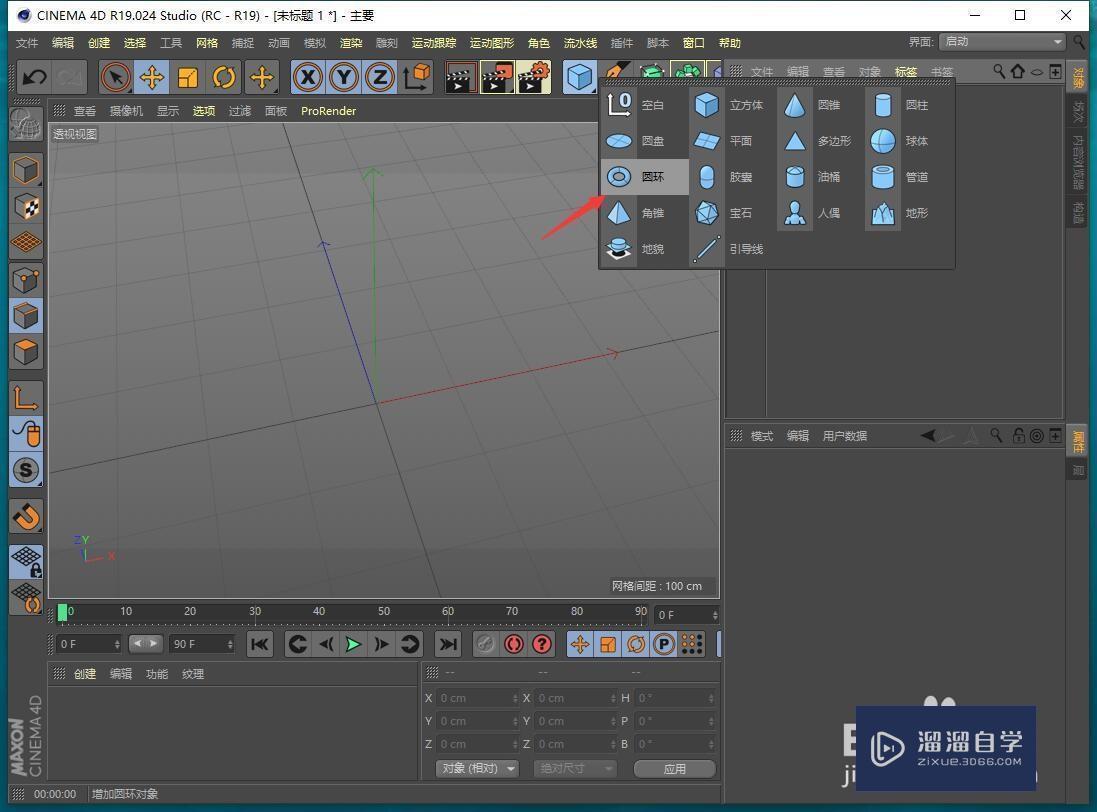Step to the previous frame
Screen dimensions: 1097x812
point(326,644)
